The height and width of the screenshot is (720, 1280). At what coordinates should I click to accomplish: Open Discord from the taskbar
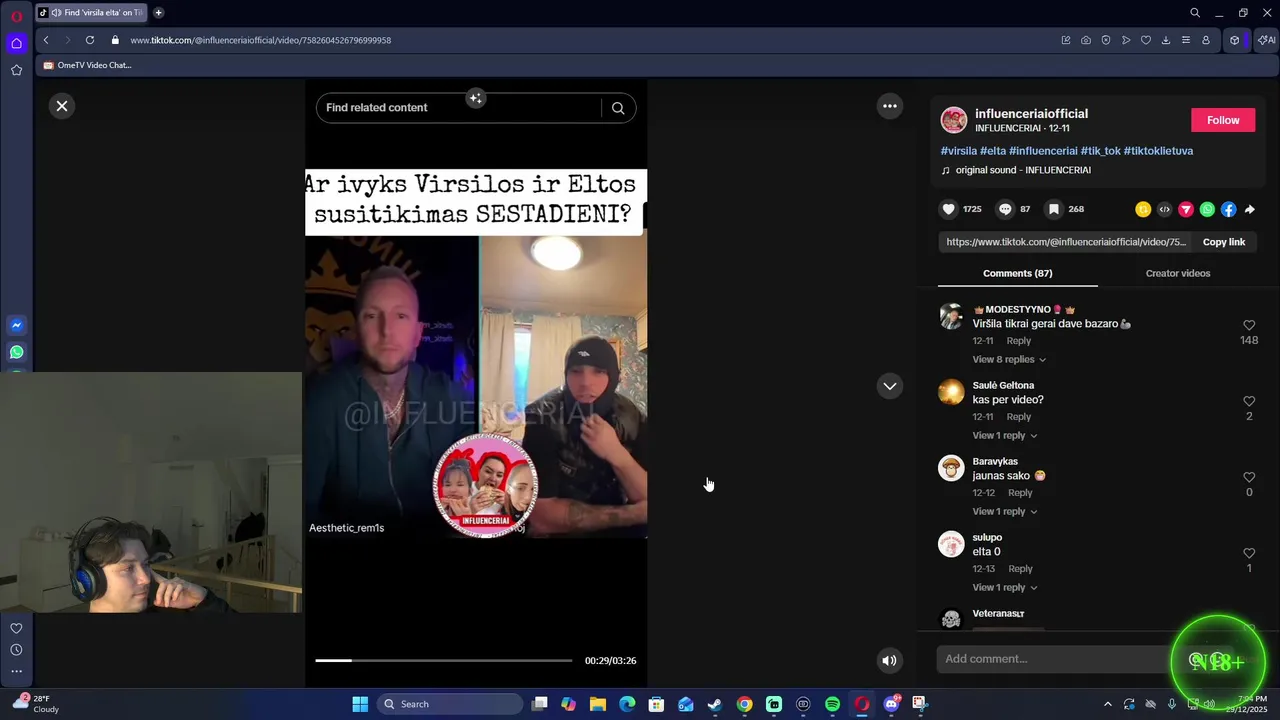pyautogui.click(x=891, y=704)
